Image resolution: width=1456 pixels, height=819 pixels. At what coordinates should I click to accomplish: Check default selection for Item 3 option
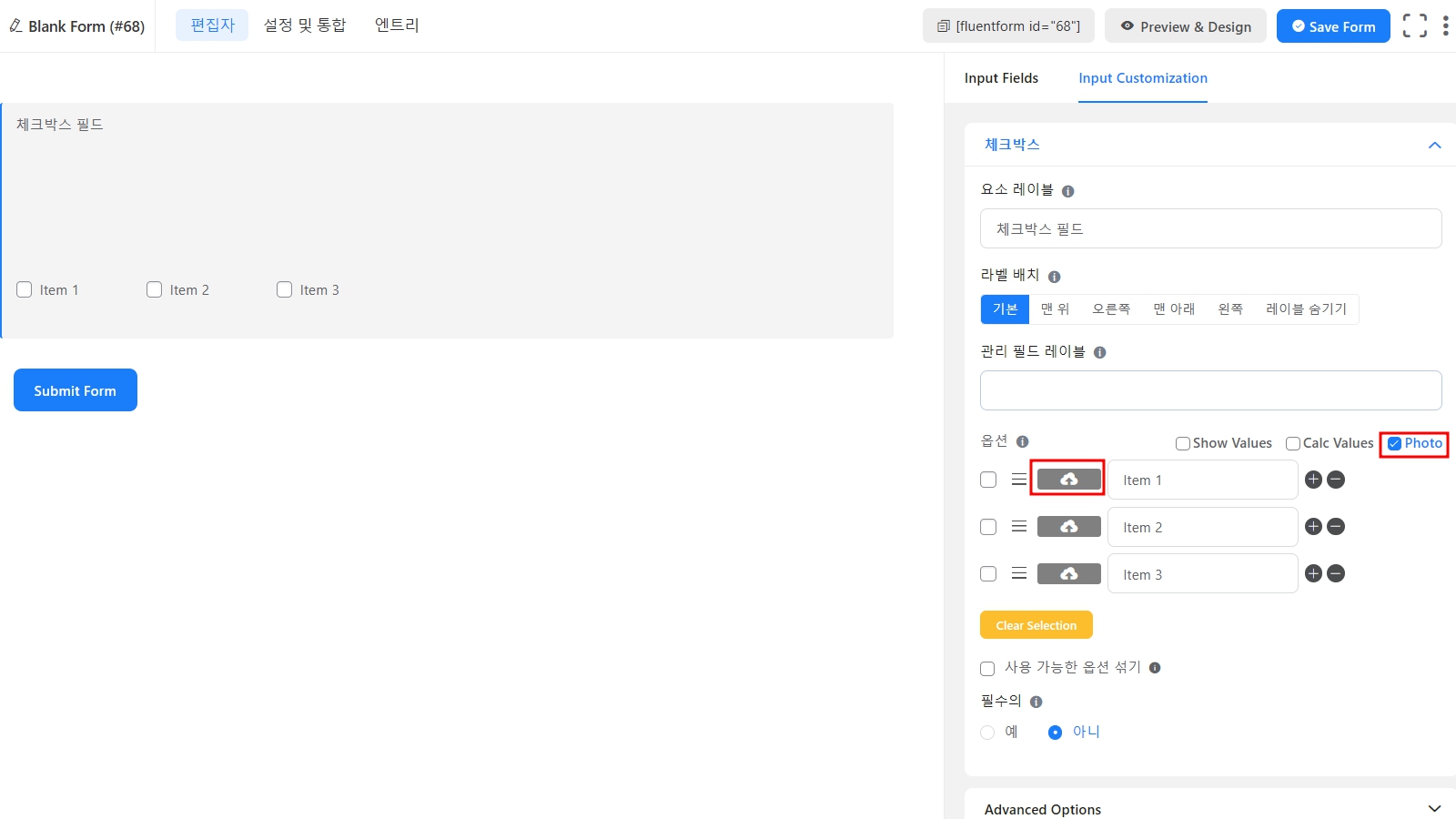tap(988, 573)
